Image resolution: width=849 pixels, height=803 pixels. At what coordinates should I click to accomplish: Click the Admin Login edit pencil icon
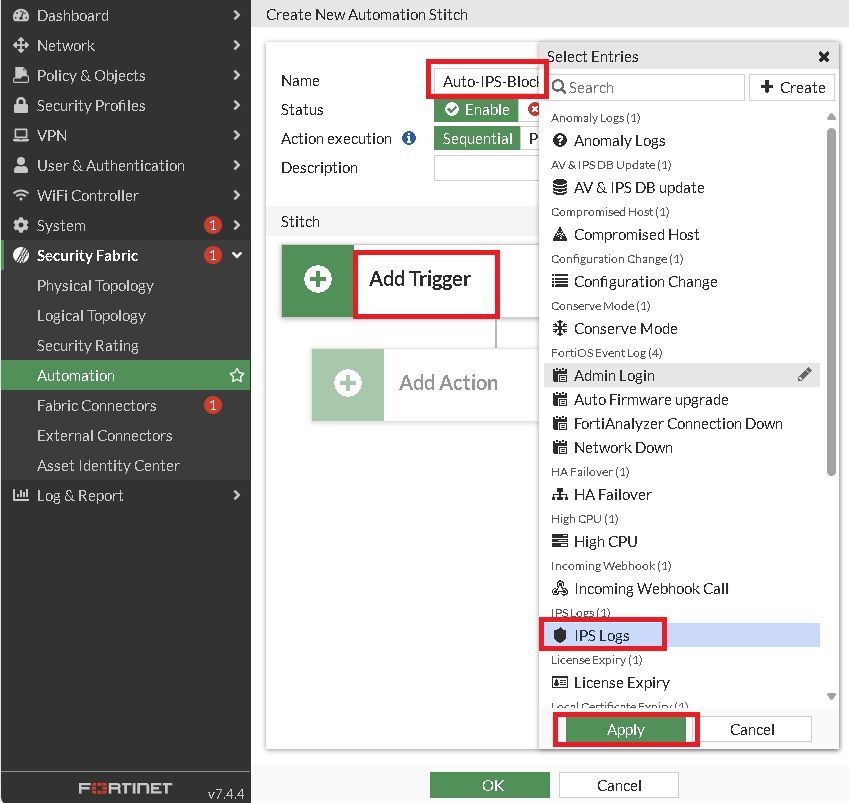click(x=805, y=375)
